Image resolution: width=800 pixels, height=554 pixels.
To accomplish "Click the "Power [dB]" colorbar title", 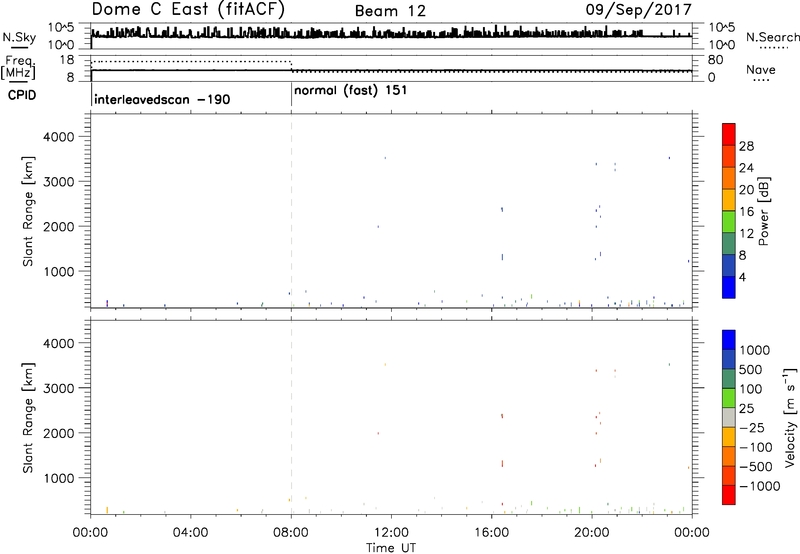I will [764, 211].
